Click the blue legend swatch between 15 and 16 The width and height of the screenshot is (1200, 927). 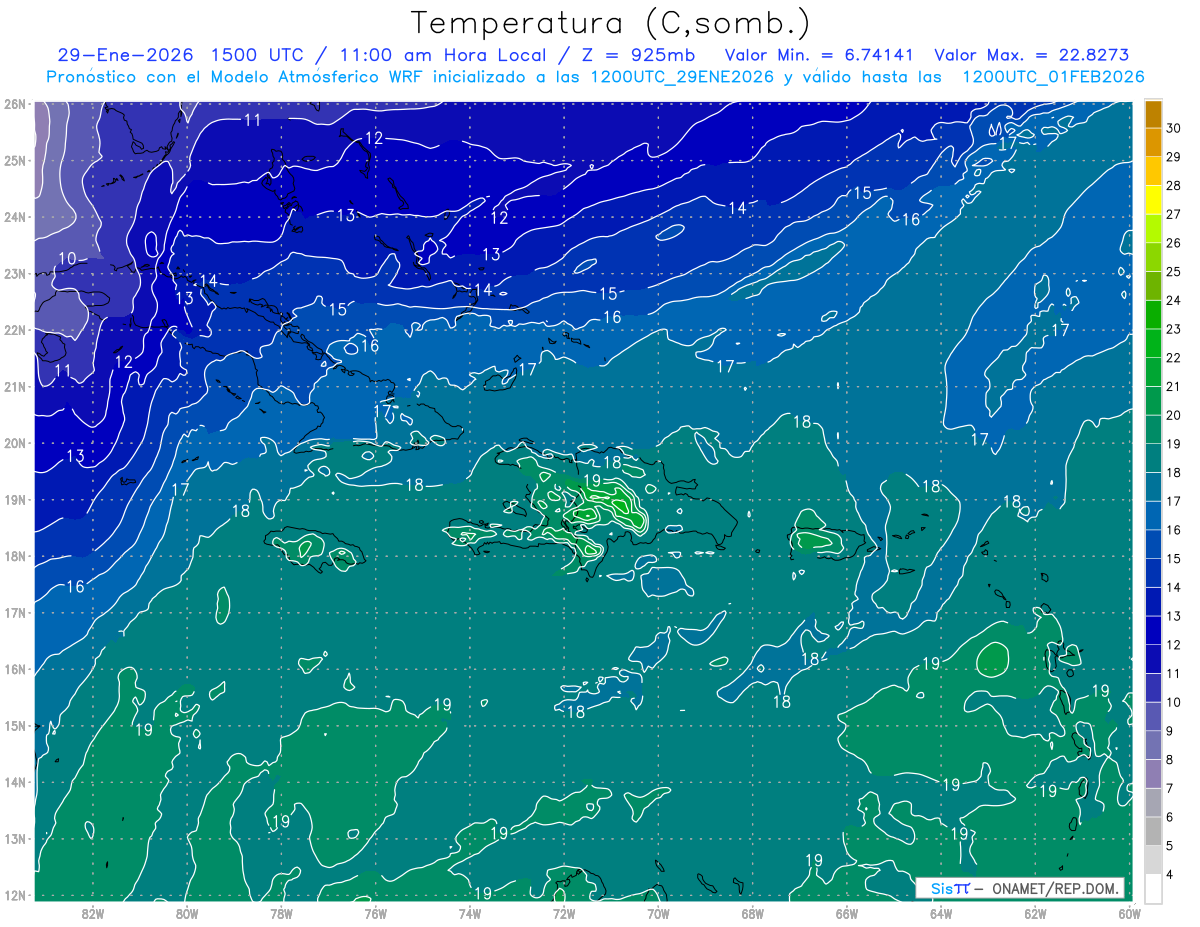(1153, 544)
